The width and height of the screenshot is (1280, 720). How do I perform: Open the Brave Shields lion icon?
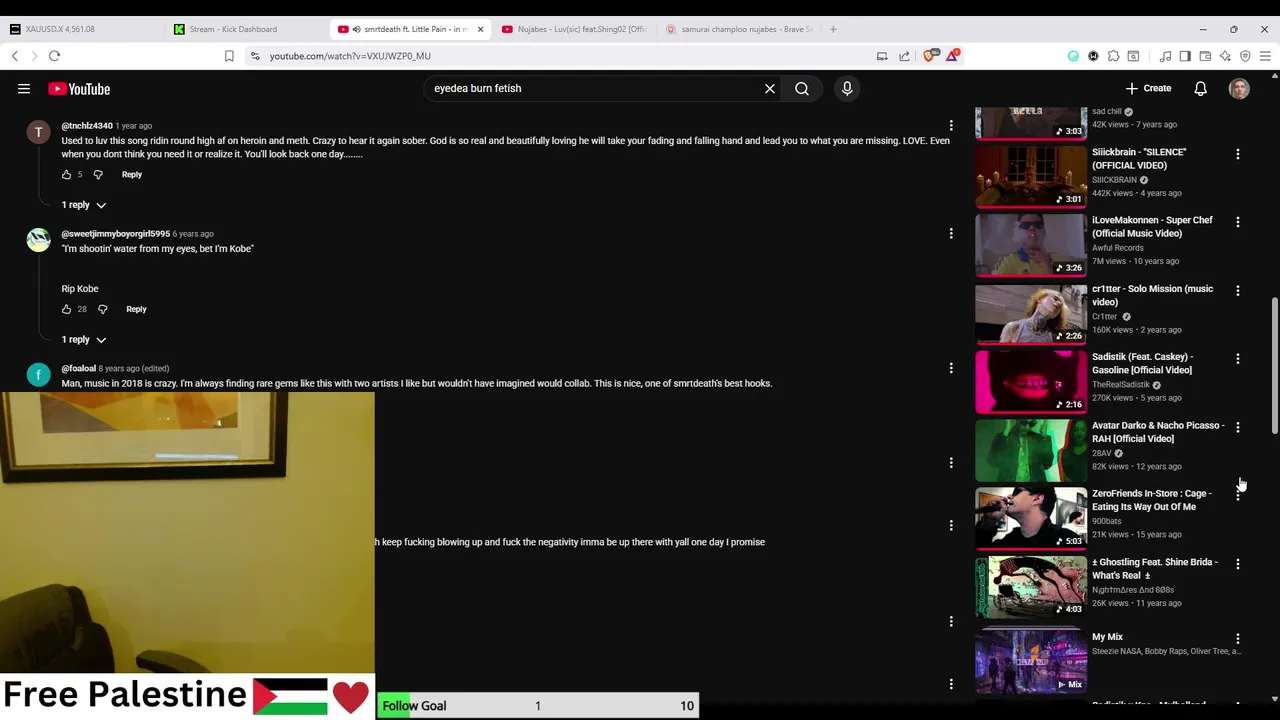point(929,56)
